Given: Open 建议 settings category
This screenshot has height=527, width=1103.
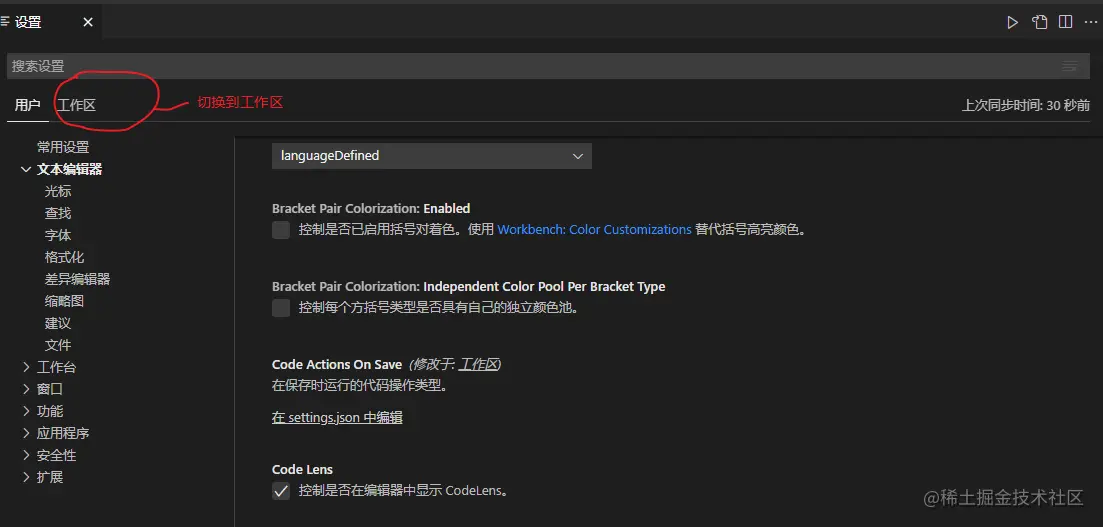Looking at the screenshot, I should pyautogui.click(x=58, y=324).
